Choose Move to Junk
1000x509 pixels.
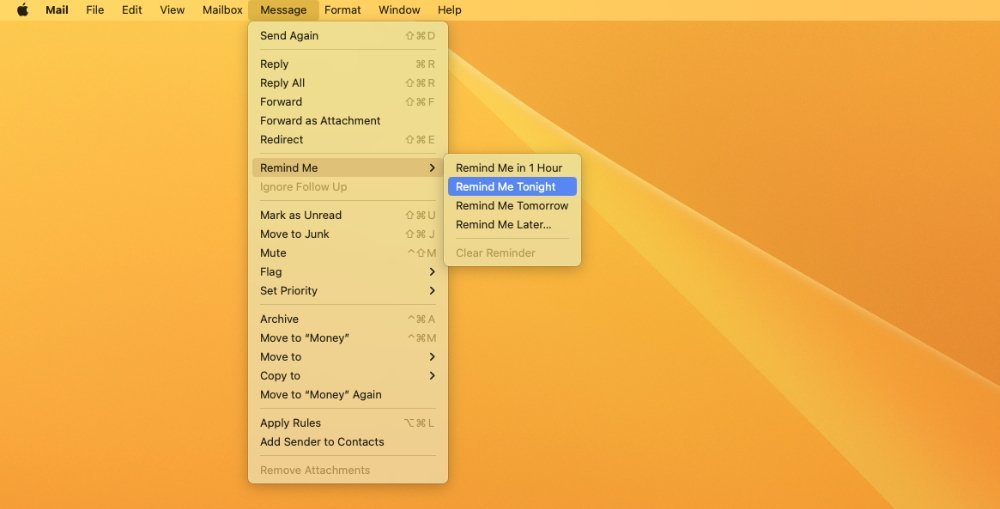click(348, 234)
